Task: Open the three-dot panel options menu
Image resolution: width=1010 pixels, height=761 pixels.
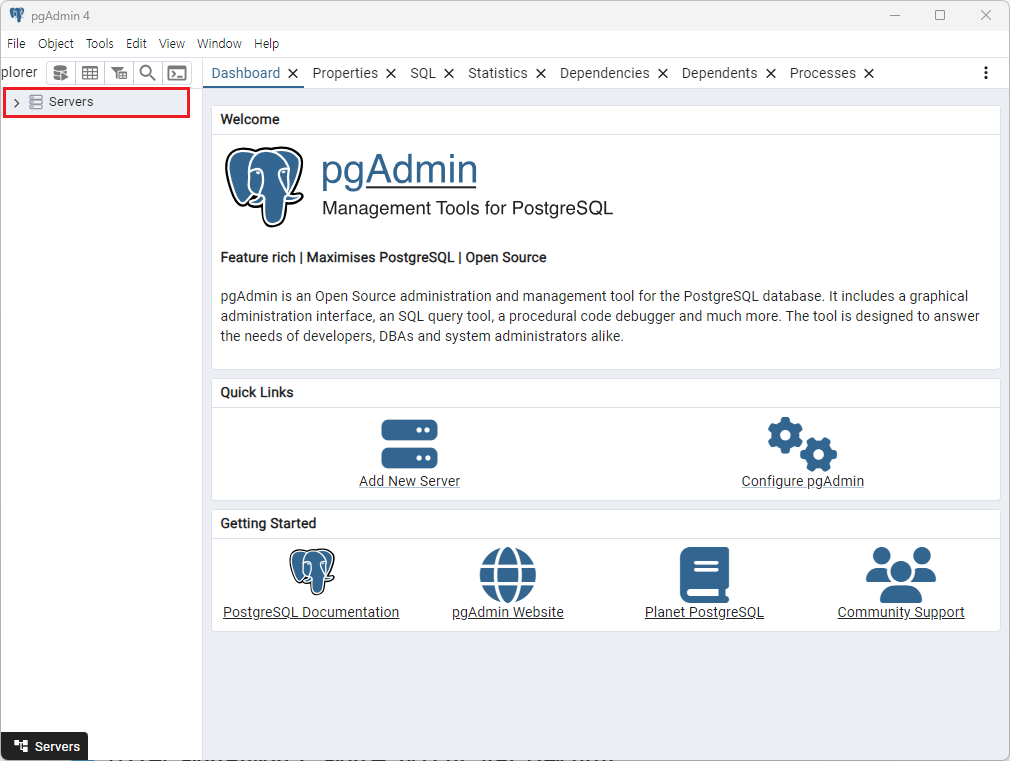Action: [986, 73]
